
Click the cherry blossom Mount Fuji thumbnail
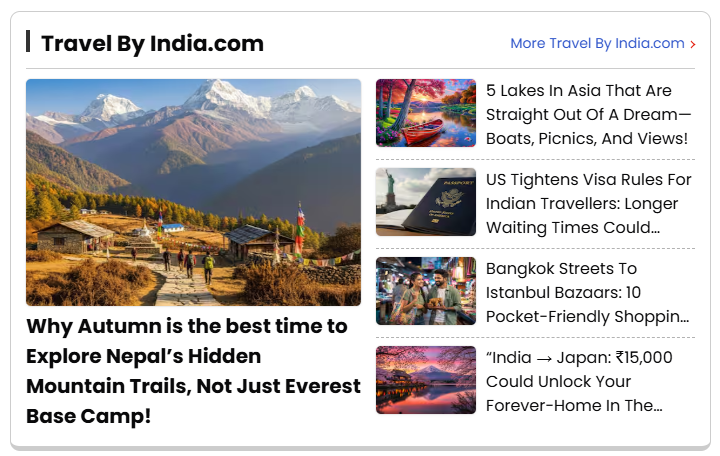click(x=426, y=380)
